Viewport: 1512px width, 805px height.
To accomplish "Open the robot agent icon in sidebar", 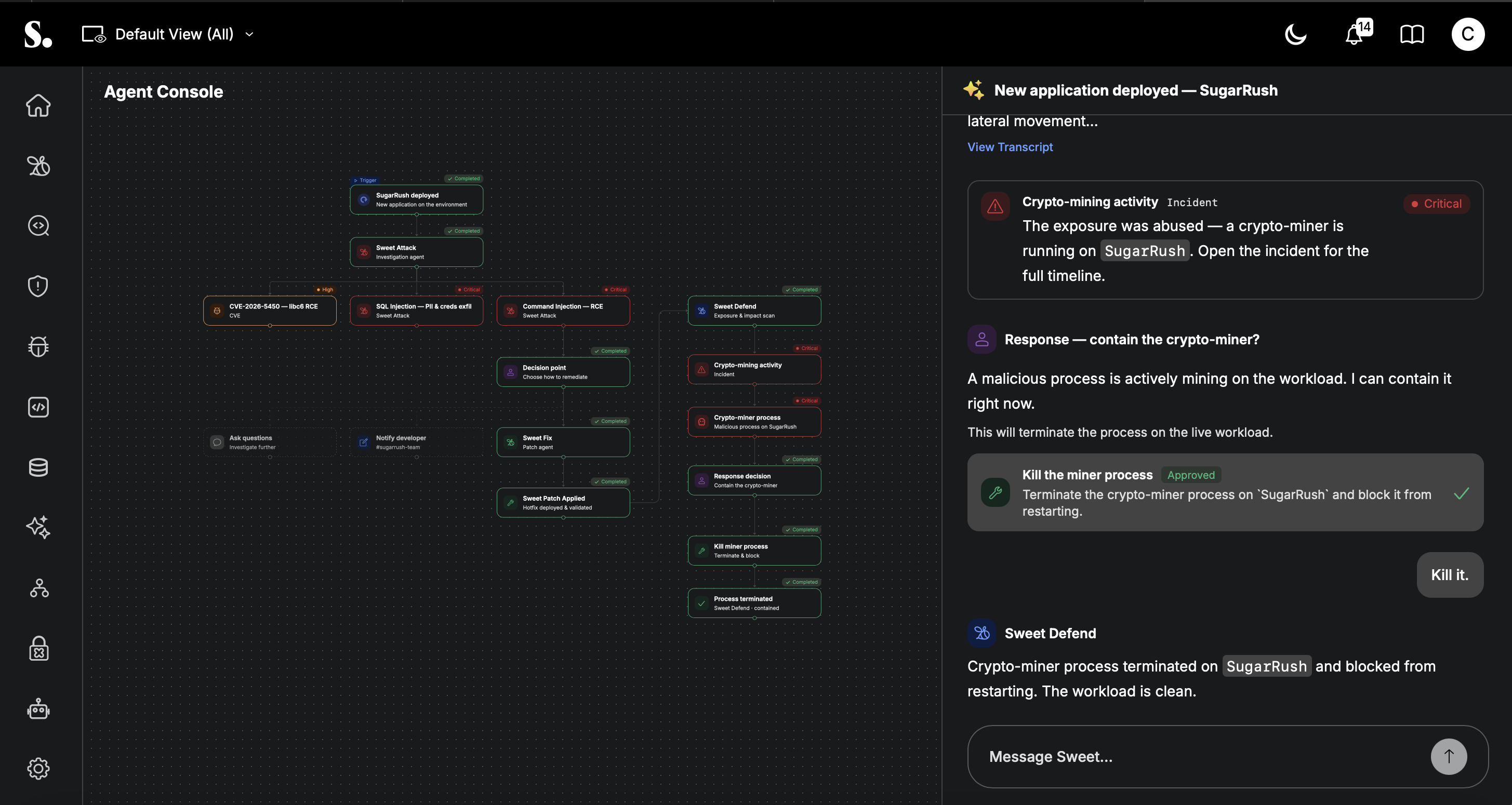I will 38,709.
